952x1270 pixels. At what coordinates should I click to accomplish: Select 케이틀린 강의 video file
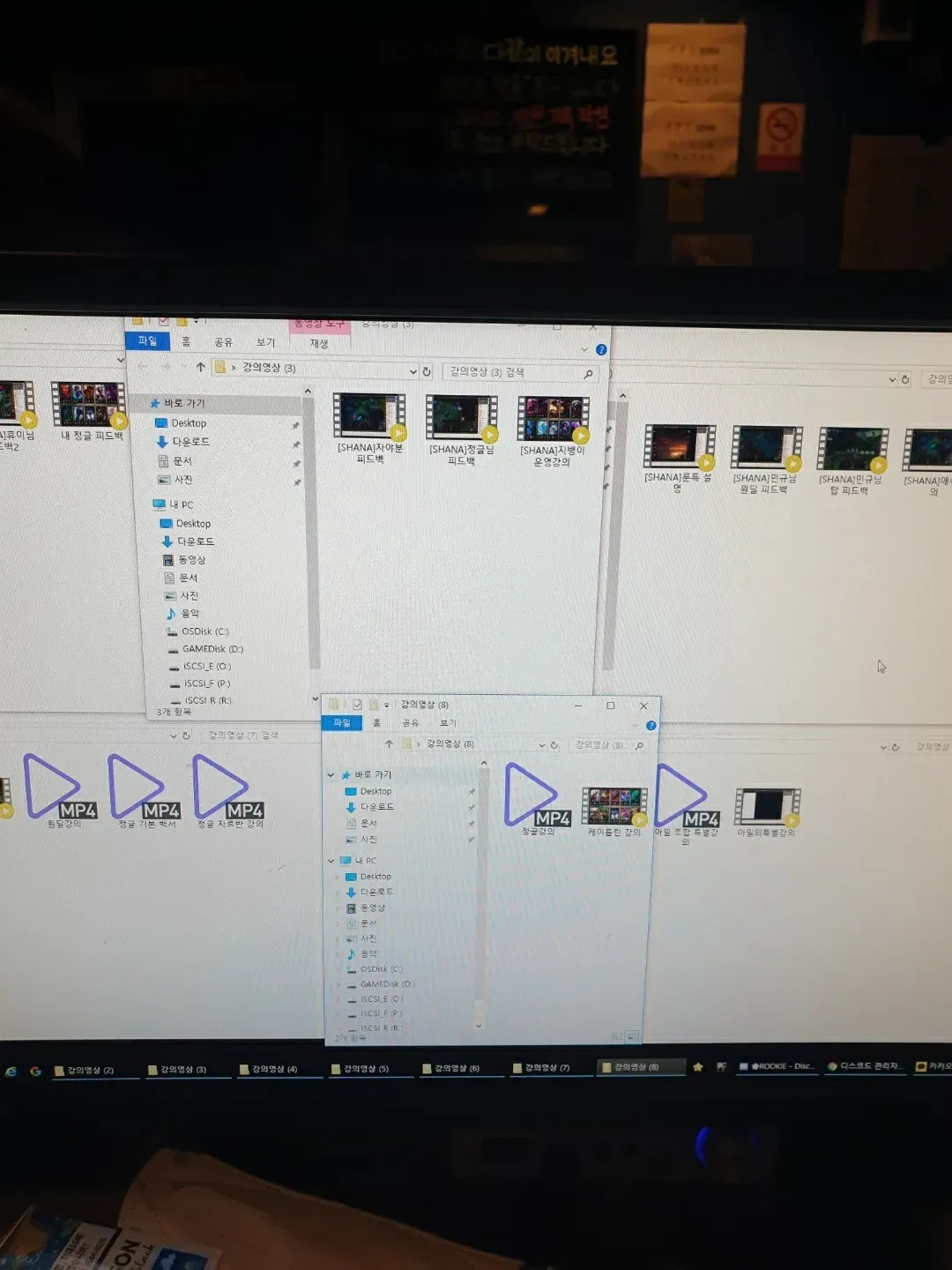(614, 812)
